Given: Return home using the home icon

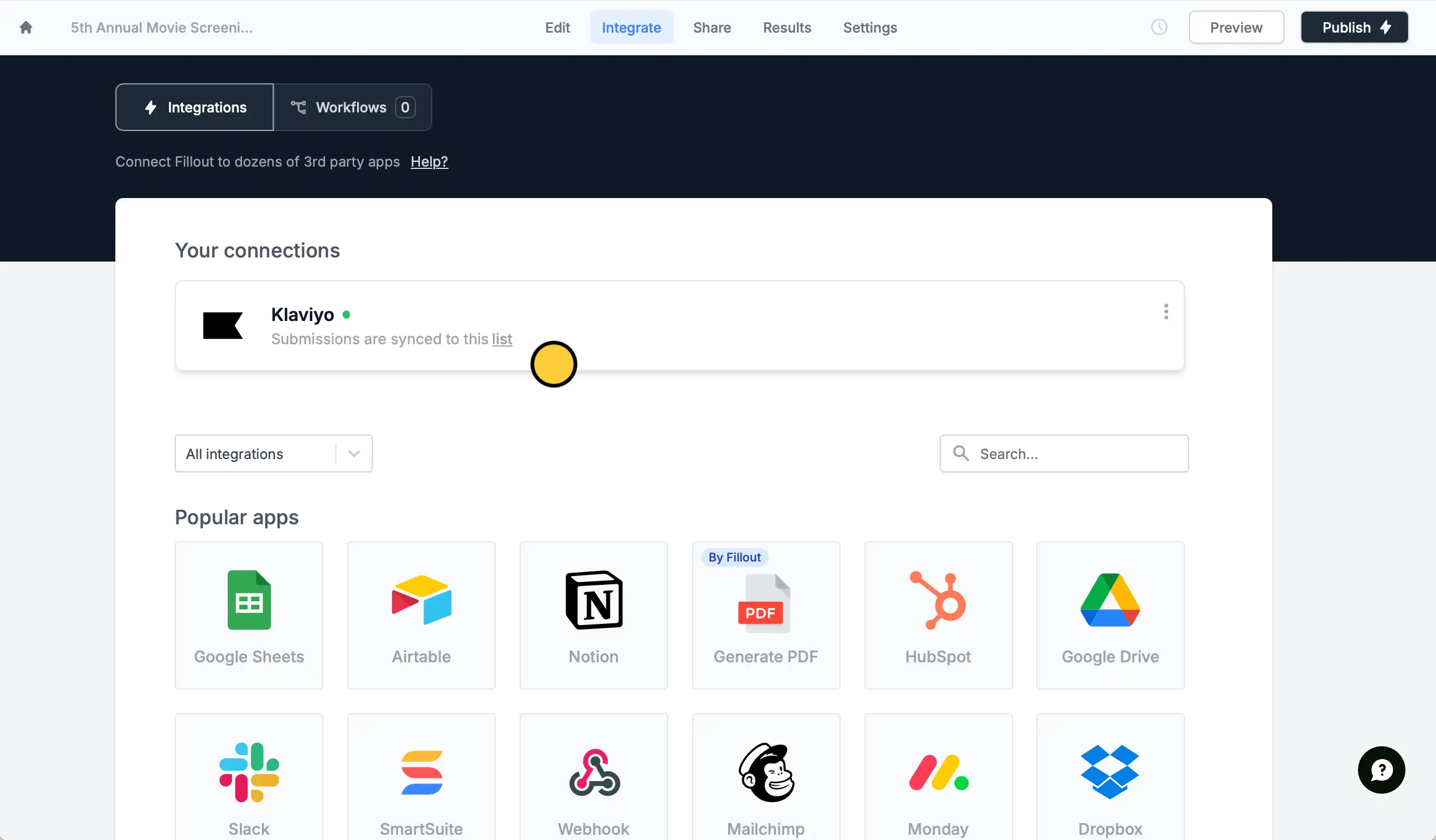Looking at the screenshot, I should point(26,27).
